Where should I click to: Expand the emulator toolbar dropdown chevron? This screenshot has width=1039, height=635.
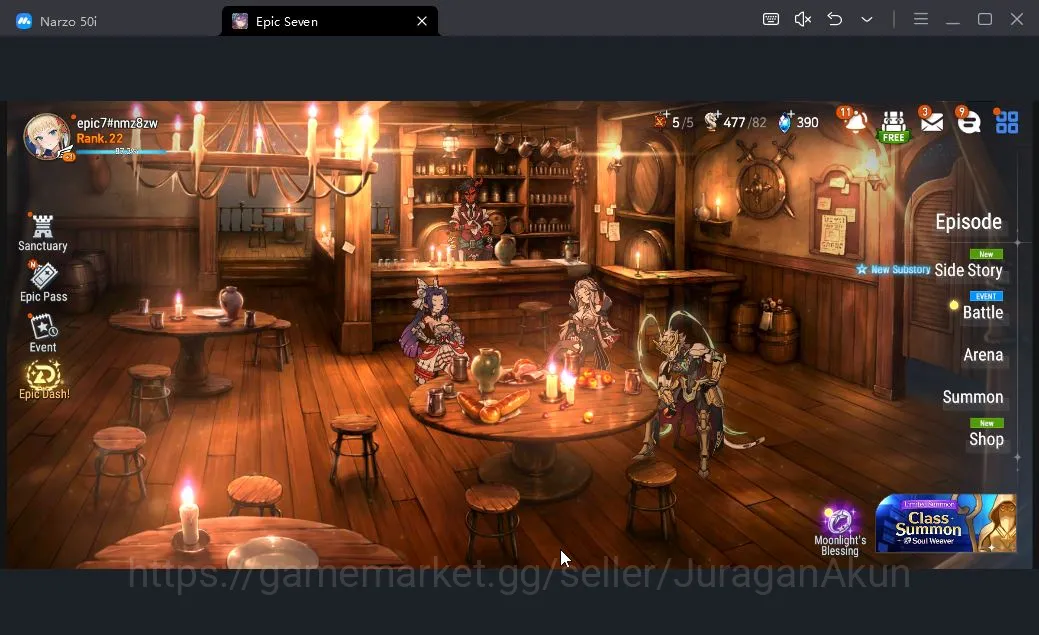pos(867,19)
